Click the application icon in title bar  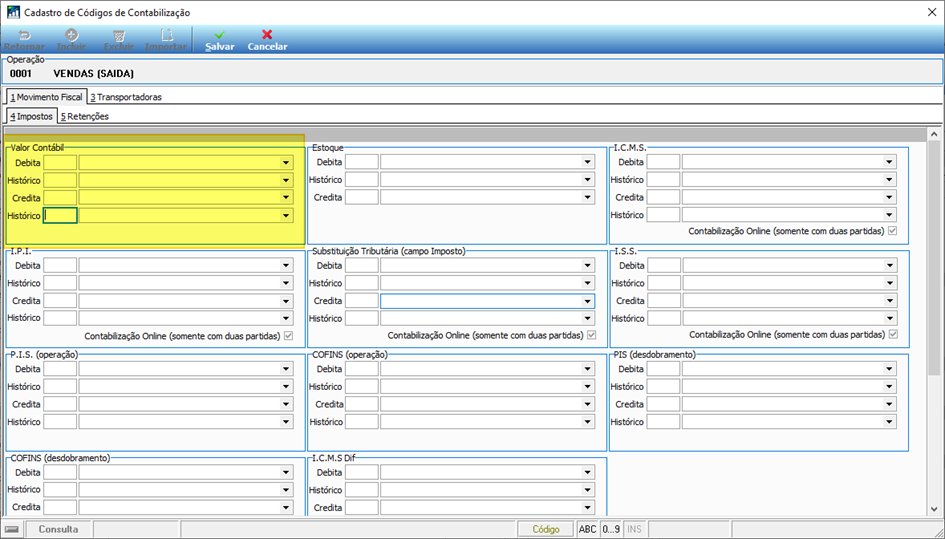tap(13, 13)
